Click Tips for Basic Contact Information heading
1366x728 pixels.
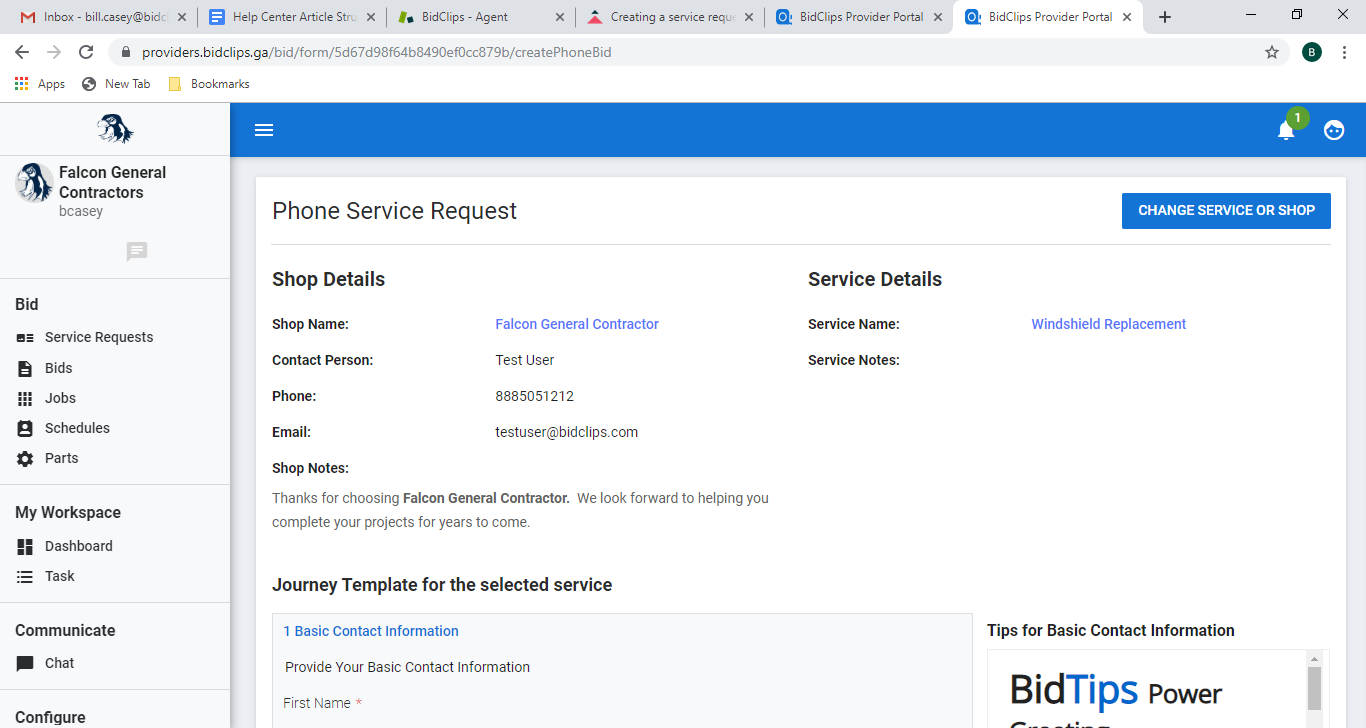(1111, 630)
